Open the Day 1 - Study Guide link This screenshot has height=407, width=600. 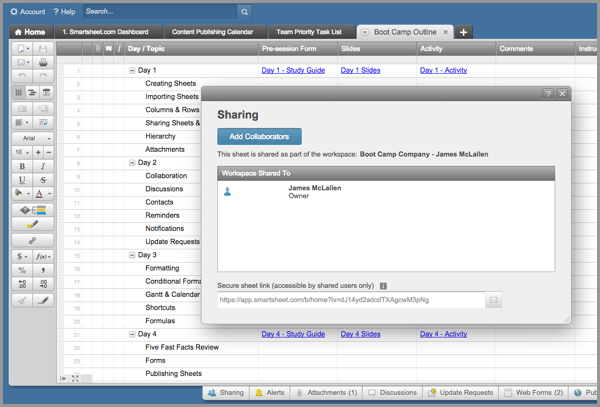tap(293, 71)
